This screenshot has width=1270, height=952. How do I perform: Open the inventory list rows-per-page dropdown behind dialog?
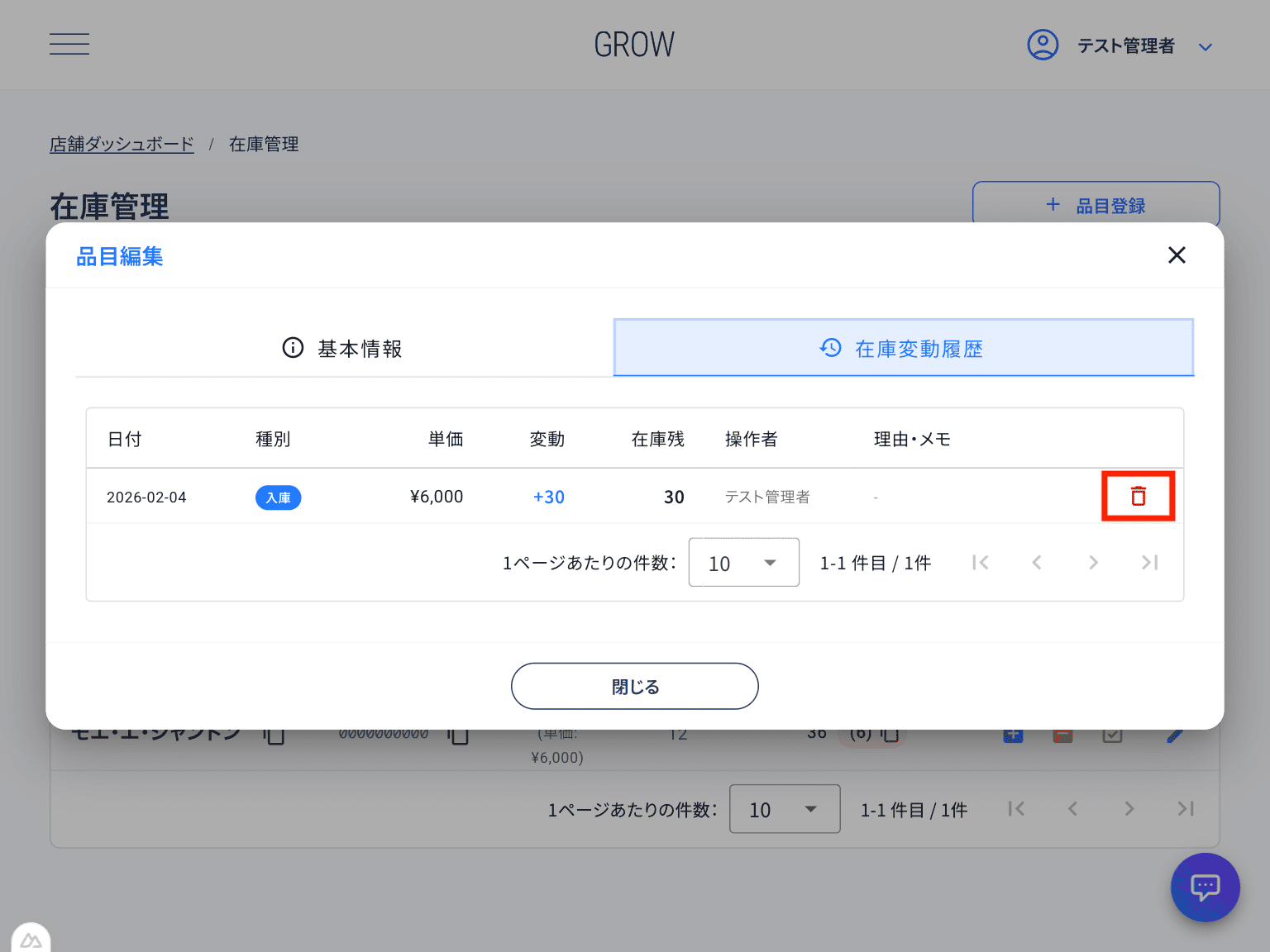click(x=785, y=809)
